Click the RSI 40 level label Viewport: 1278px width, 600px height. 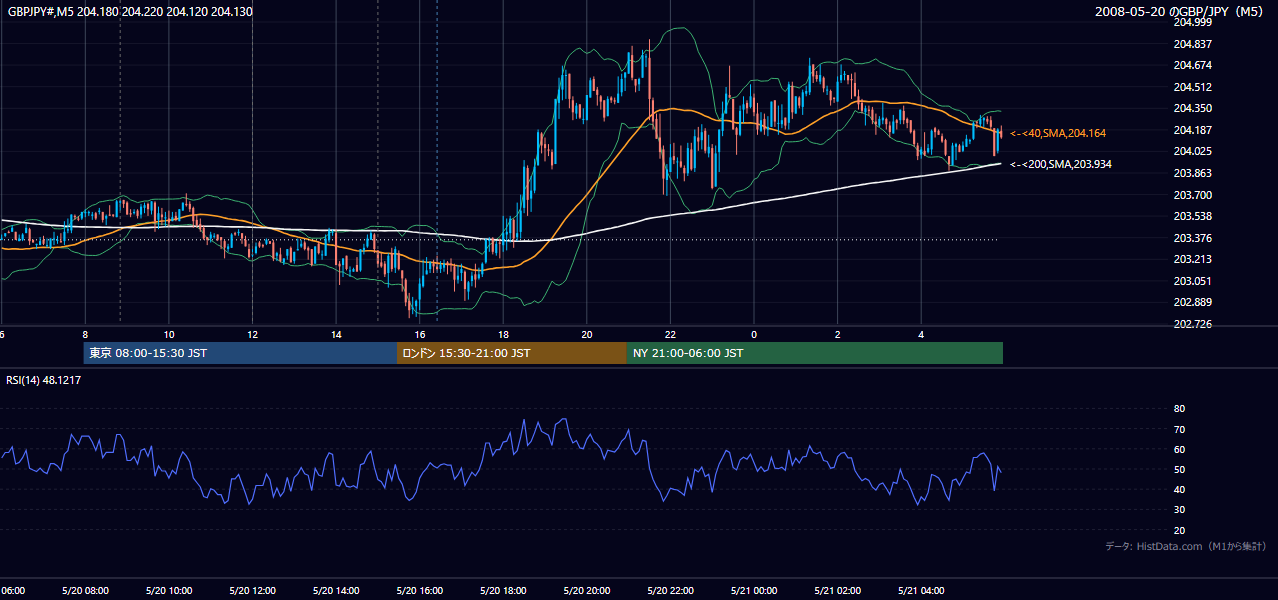click(1179, 489)
